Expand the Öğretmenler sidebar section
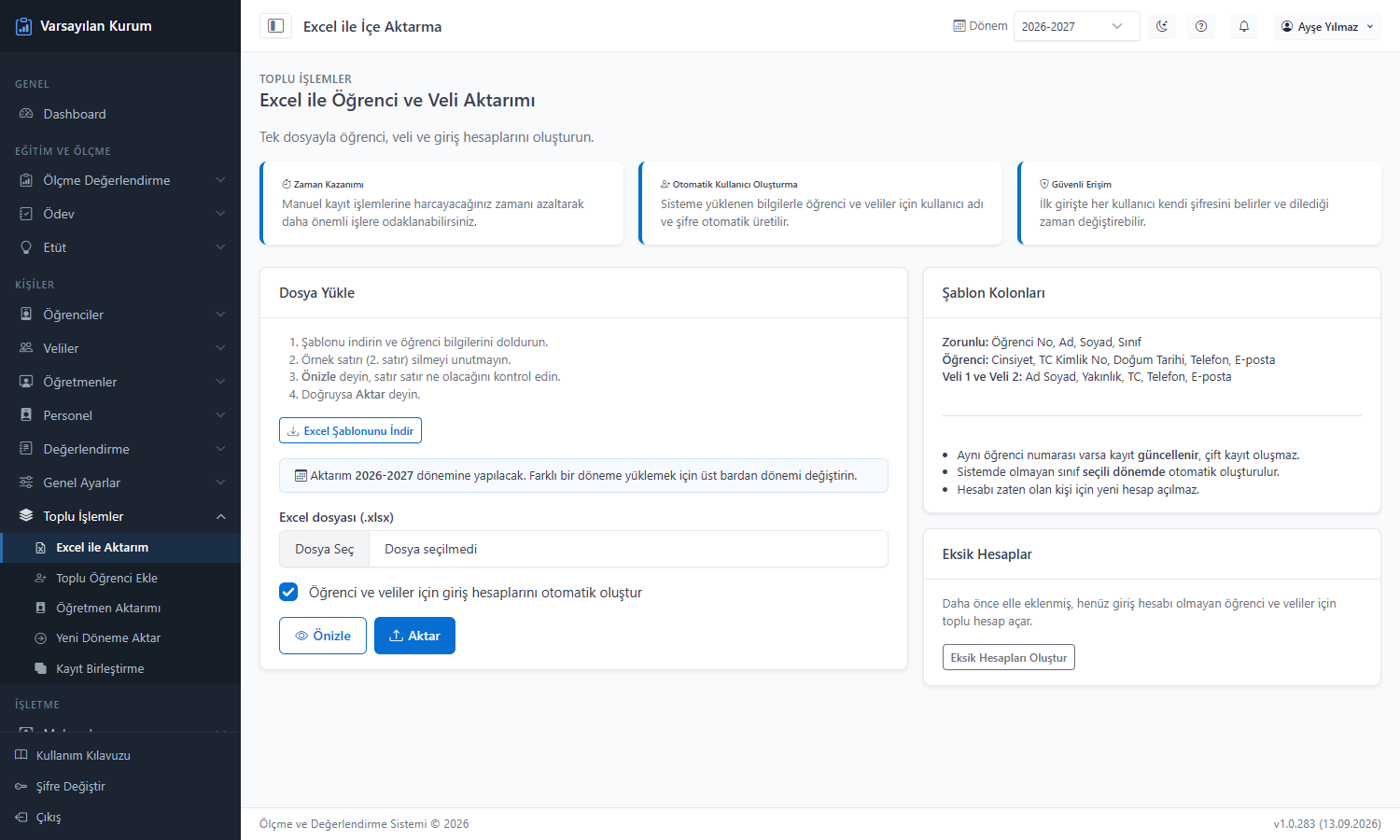The width and height of the screenshot is (1400, 840). point(120,382)
